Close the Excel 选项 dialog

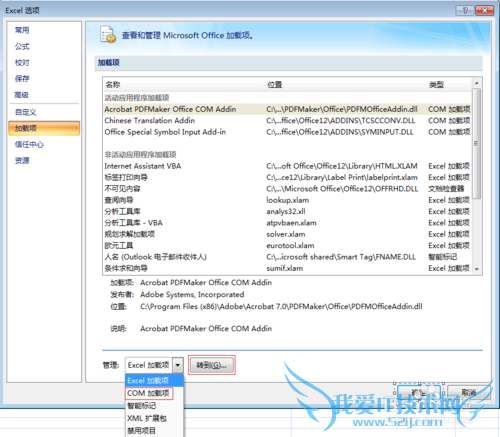click(x=485, y=10)
